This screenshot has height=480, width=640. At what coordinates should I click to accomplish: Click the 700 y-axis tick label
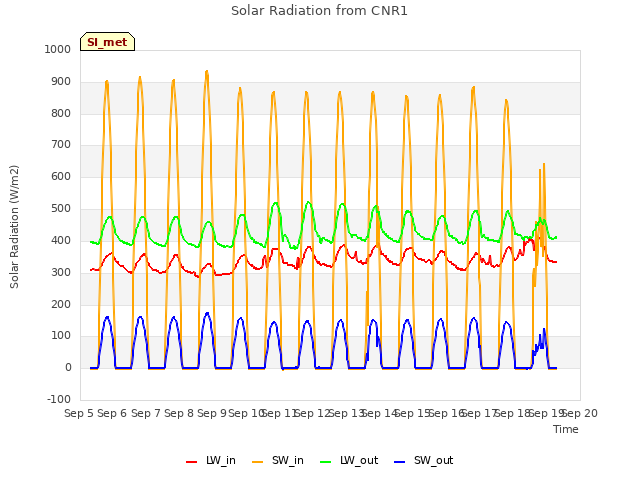click(x=61, y=144)
